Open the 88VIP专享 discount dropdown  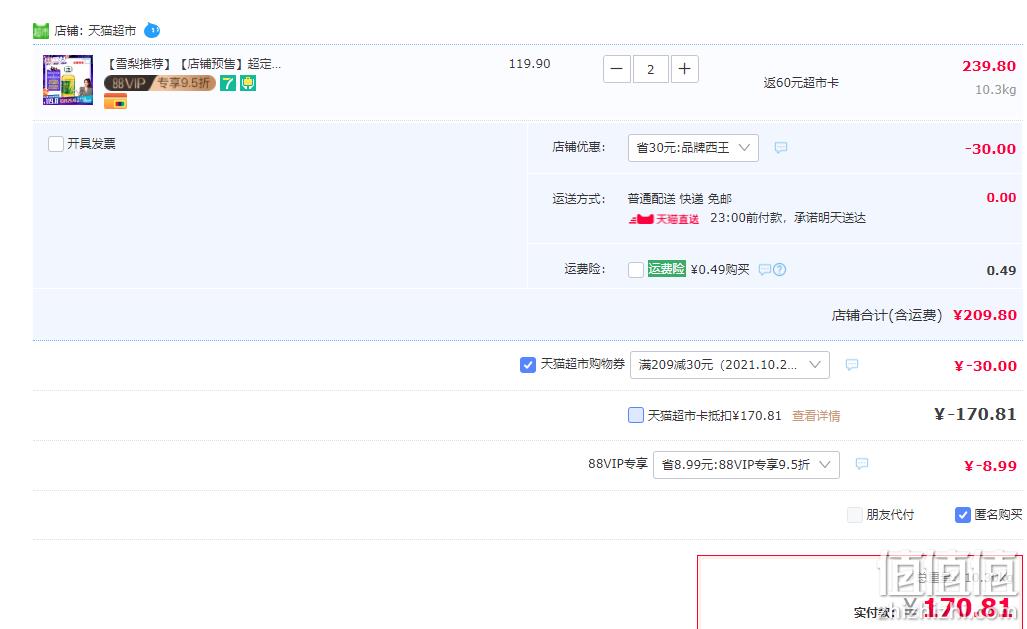[x=746, y=465]
